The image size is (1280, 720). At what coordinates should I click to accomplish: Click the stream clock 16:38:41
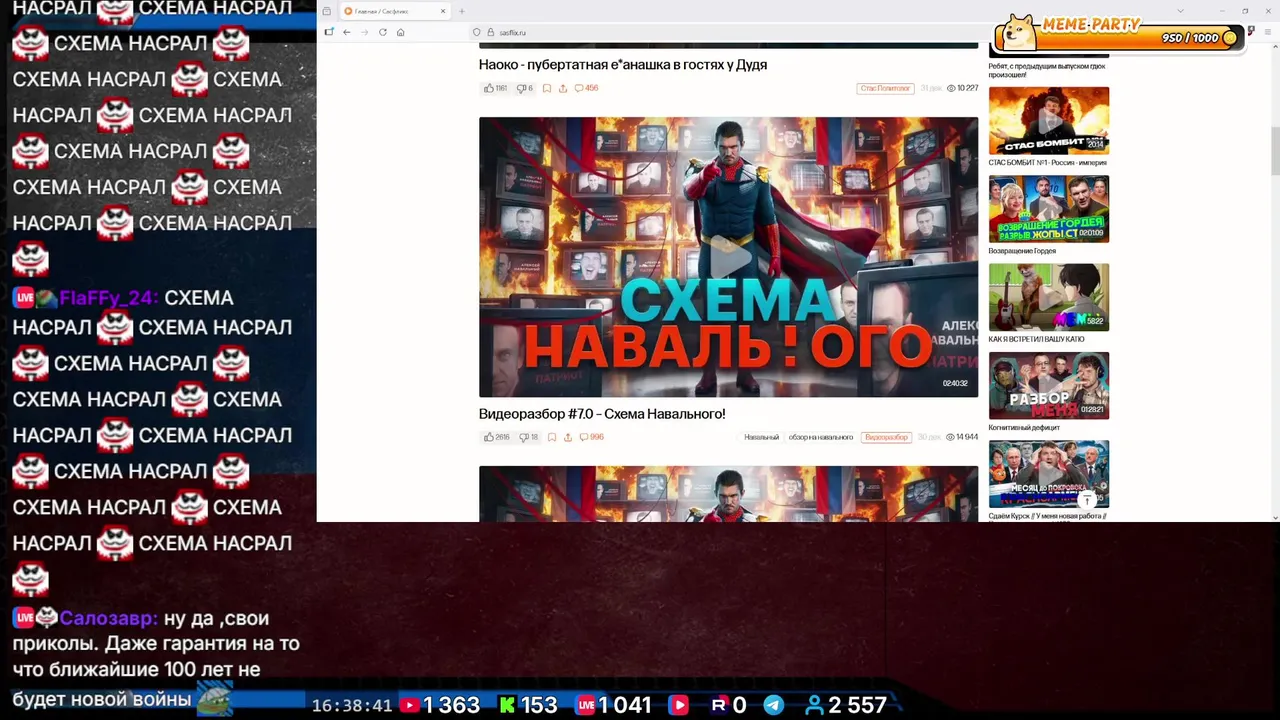[352, 706]
